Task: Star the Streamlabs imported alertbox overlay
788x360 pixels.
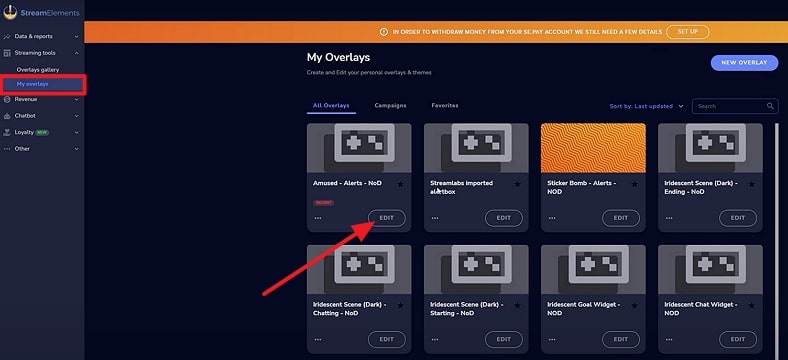Action: (517, 184)
